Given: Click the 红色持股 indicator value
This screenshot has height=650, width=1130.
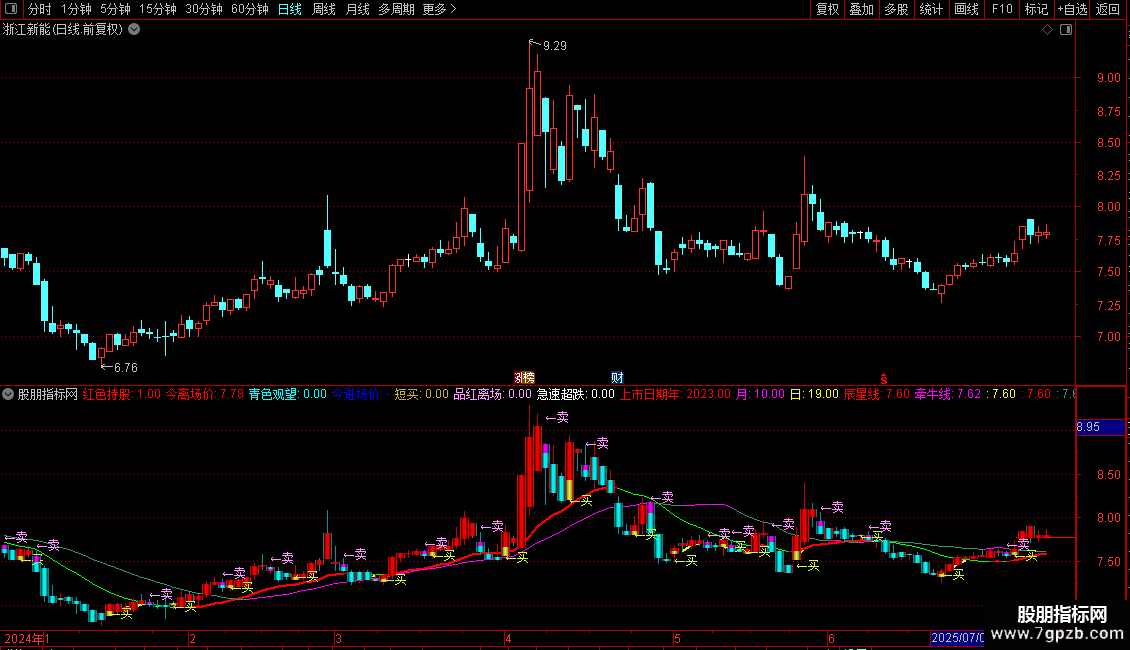Looking at the screenshot, I should 122,394.
